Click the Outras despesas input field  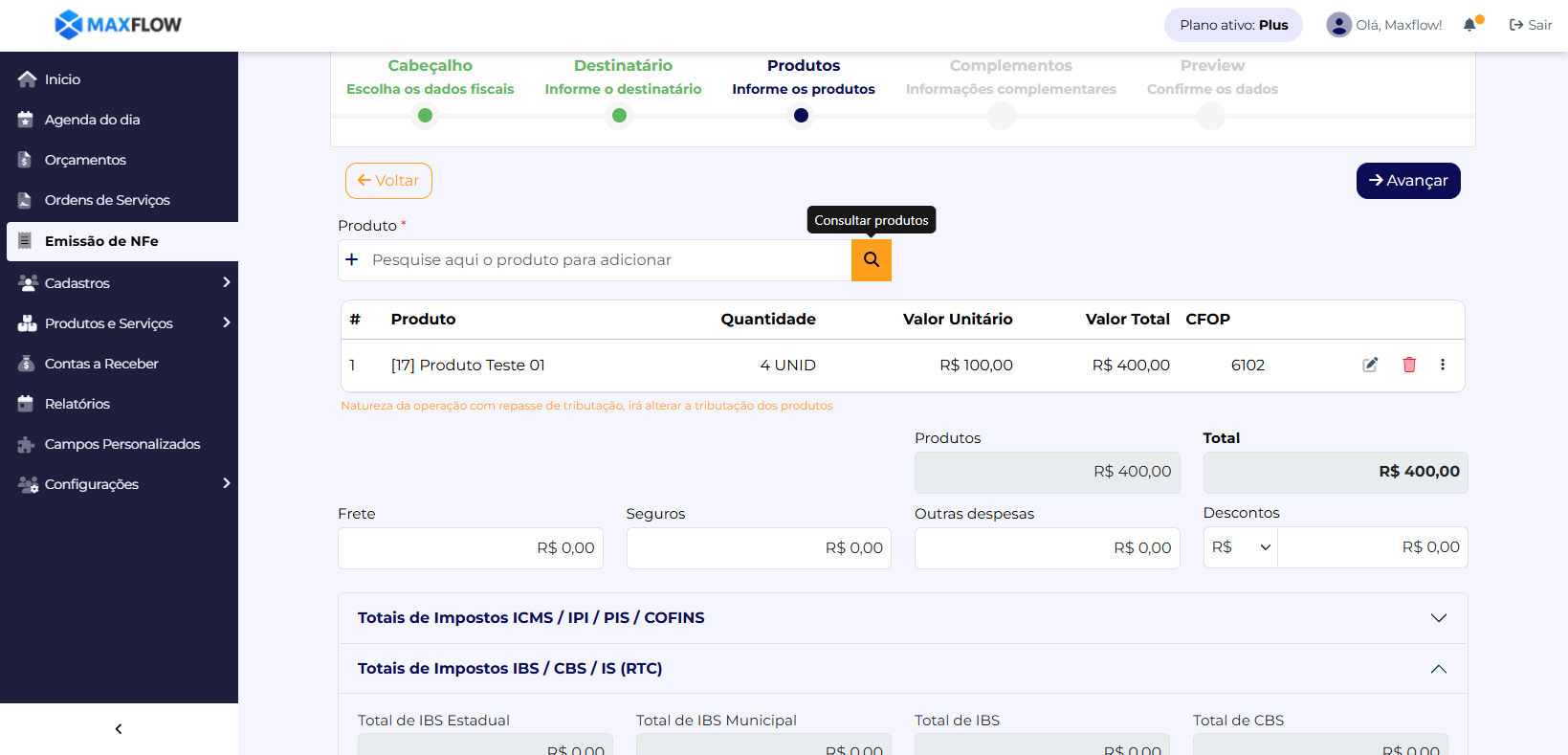click(1048, 548)
